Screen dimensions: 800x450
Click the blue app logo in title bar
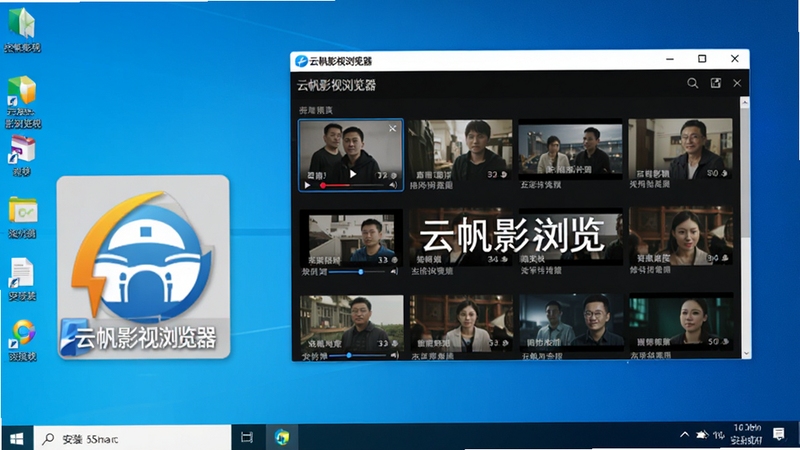tap(301, 61)
